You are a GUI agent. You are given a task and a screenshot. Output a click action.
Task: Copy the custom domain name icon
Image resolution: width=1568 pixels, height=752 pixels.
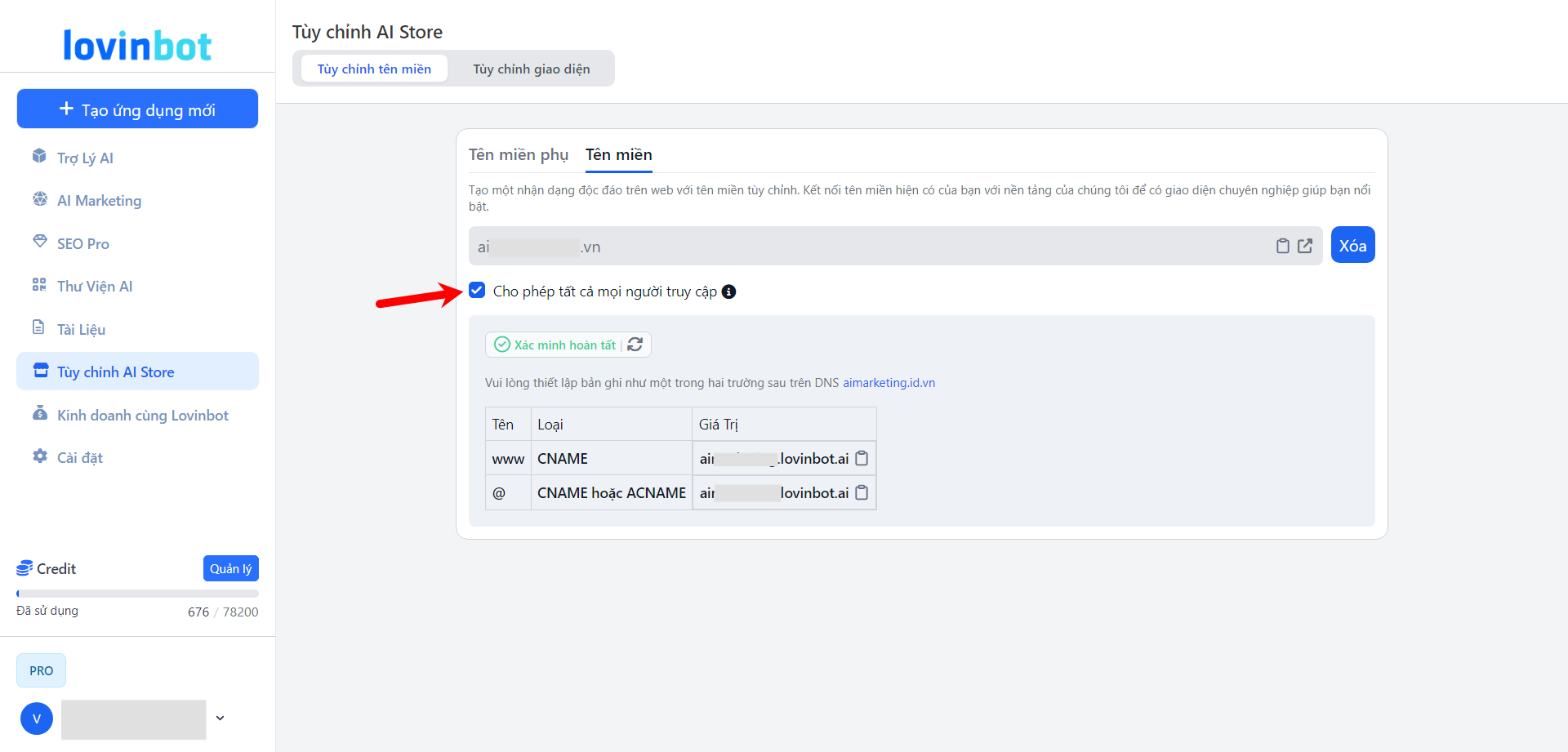coord(1282,246)
